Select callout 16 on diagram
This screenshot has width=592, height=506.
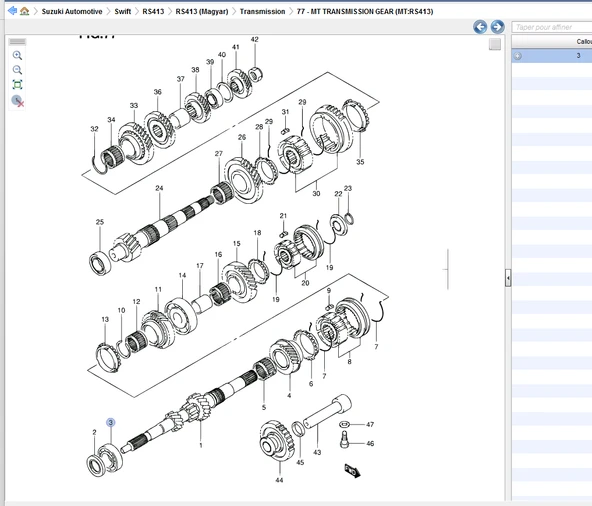coord(219,254)
